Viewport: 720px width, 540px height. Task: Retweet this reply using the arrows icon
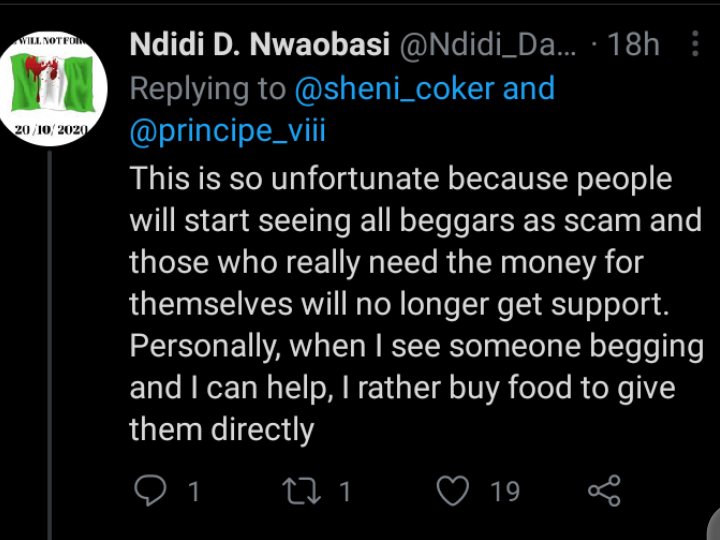(301, 491)
